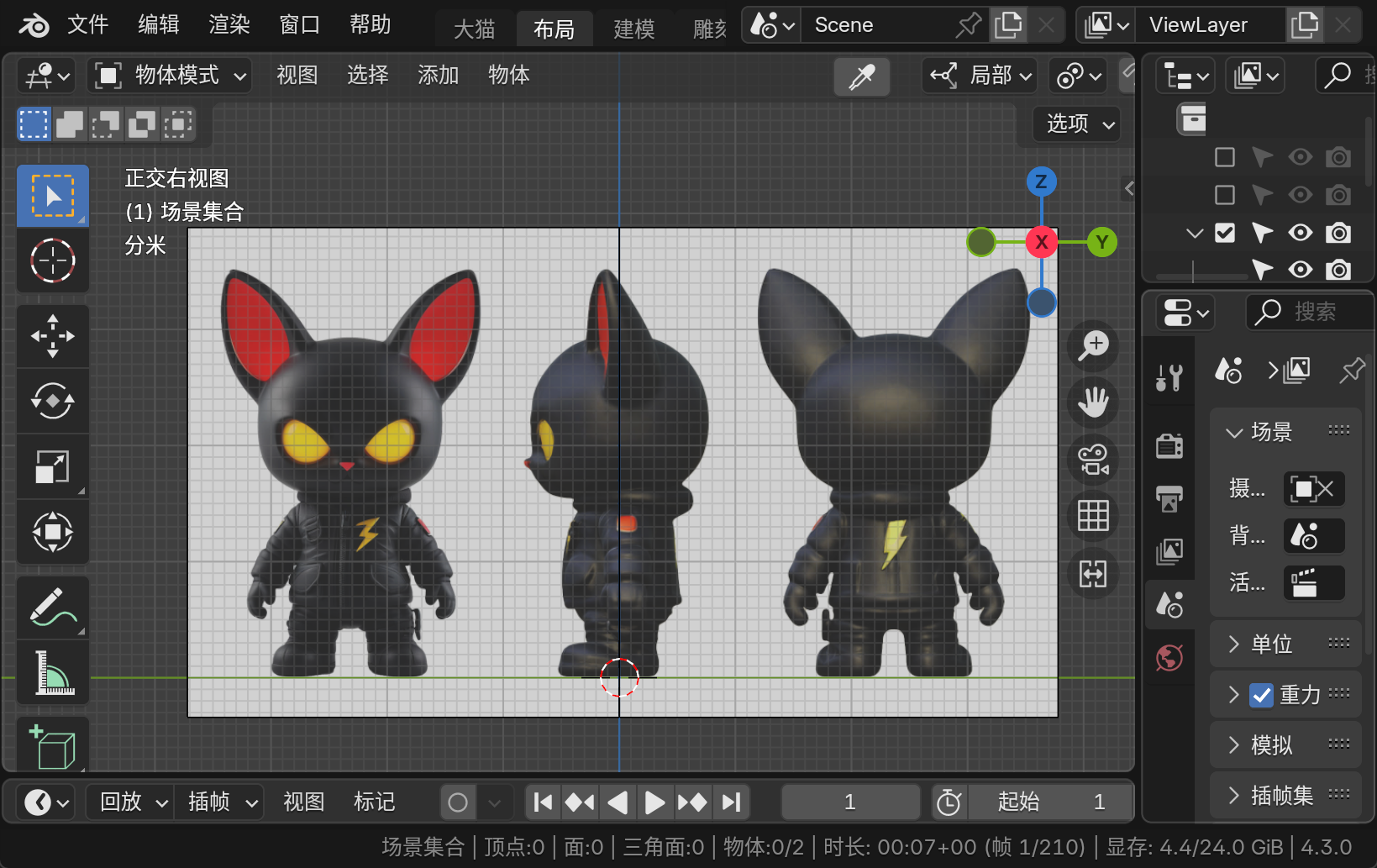
Task: Switch to the 大猫 workspace tab
Action: coord(475,29)
